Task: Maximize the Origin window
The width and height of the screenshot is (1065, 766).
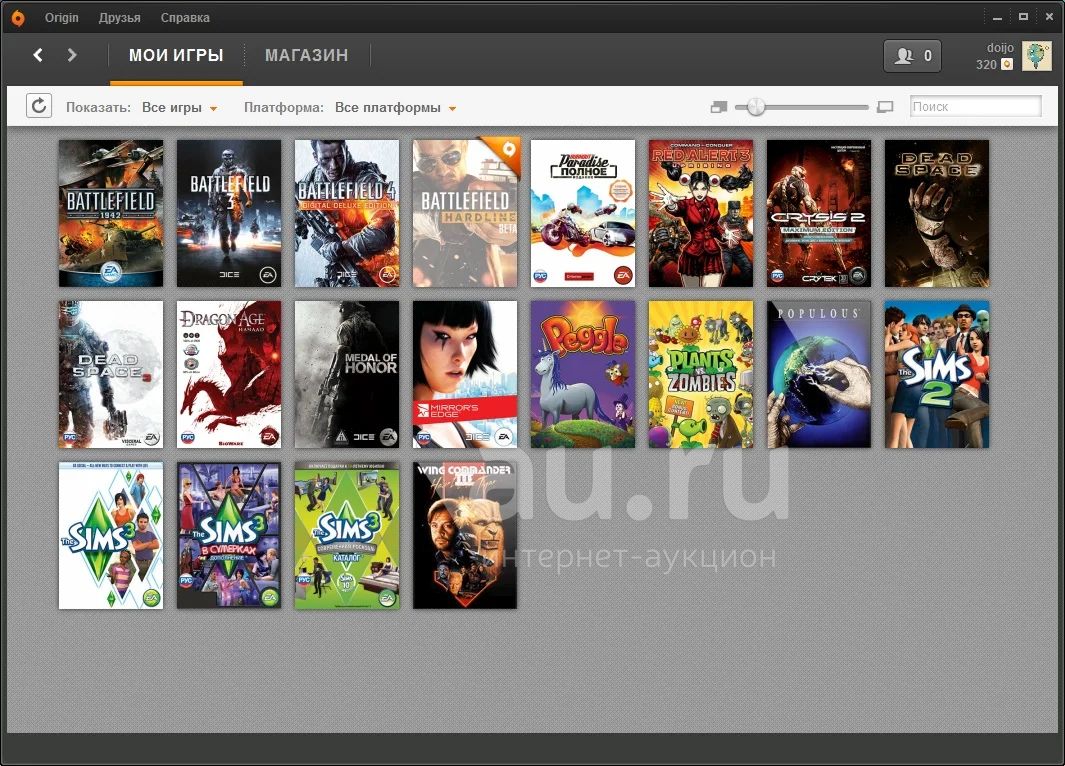Action: 1024,17
